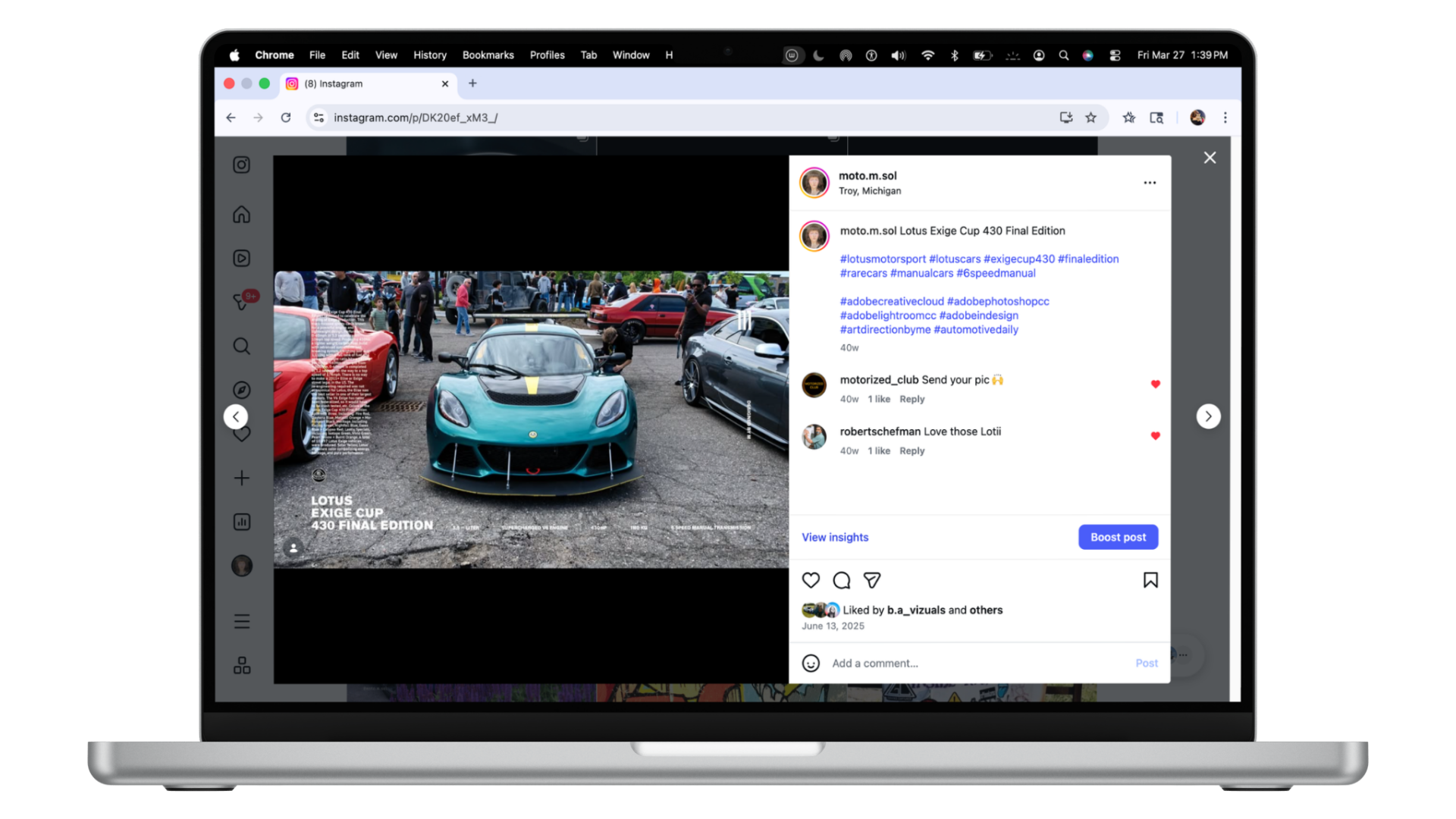Image resolution: width=1456 pixels, height=819 pixels.
Task: Open Reels from the sidebar
Action: click(x=241, y=259)
